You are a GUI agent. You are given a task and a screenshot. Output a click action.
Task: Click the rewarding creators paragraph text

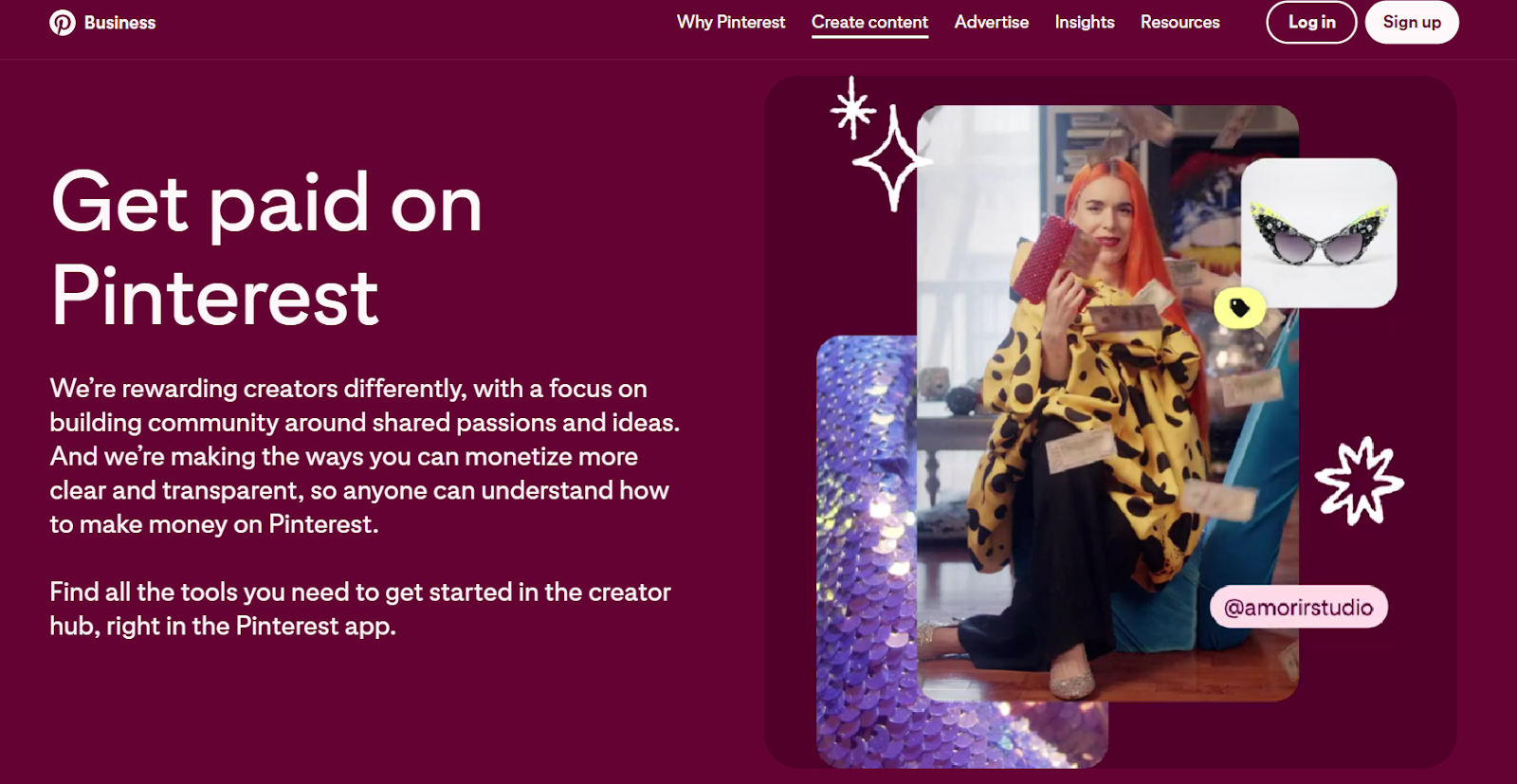coord(365,456)
